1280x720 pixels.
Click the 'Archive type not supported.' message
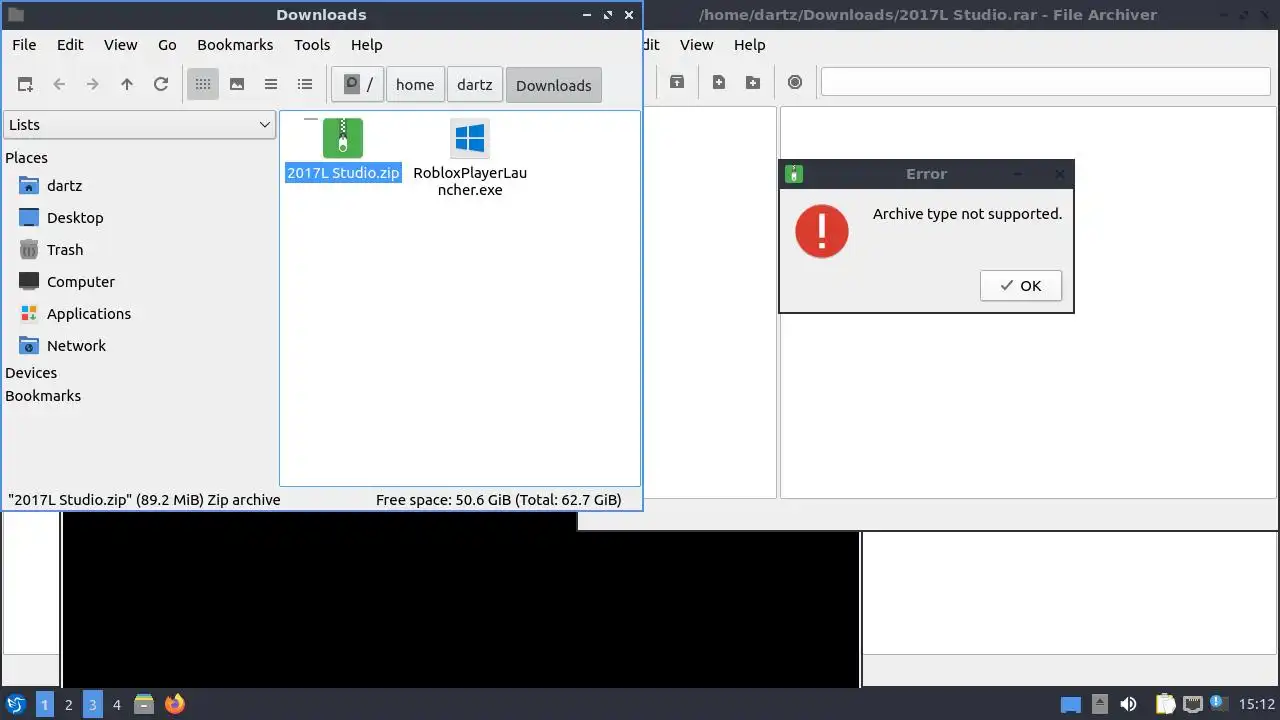pos(967,214)
